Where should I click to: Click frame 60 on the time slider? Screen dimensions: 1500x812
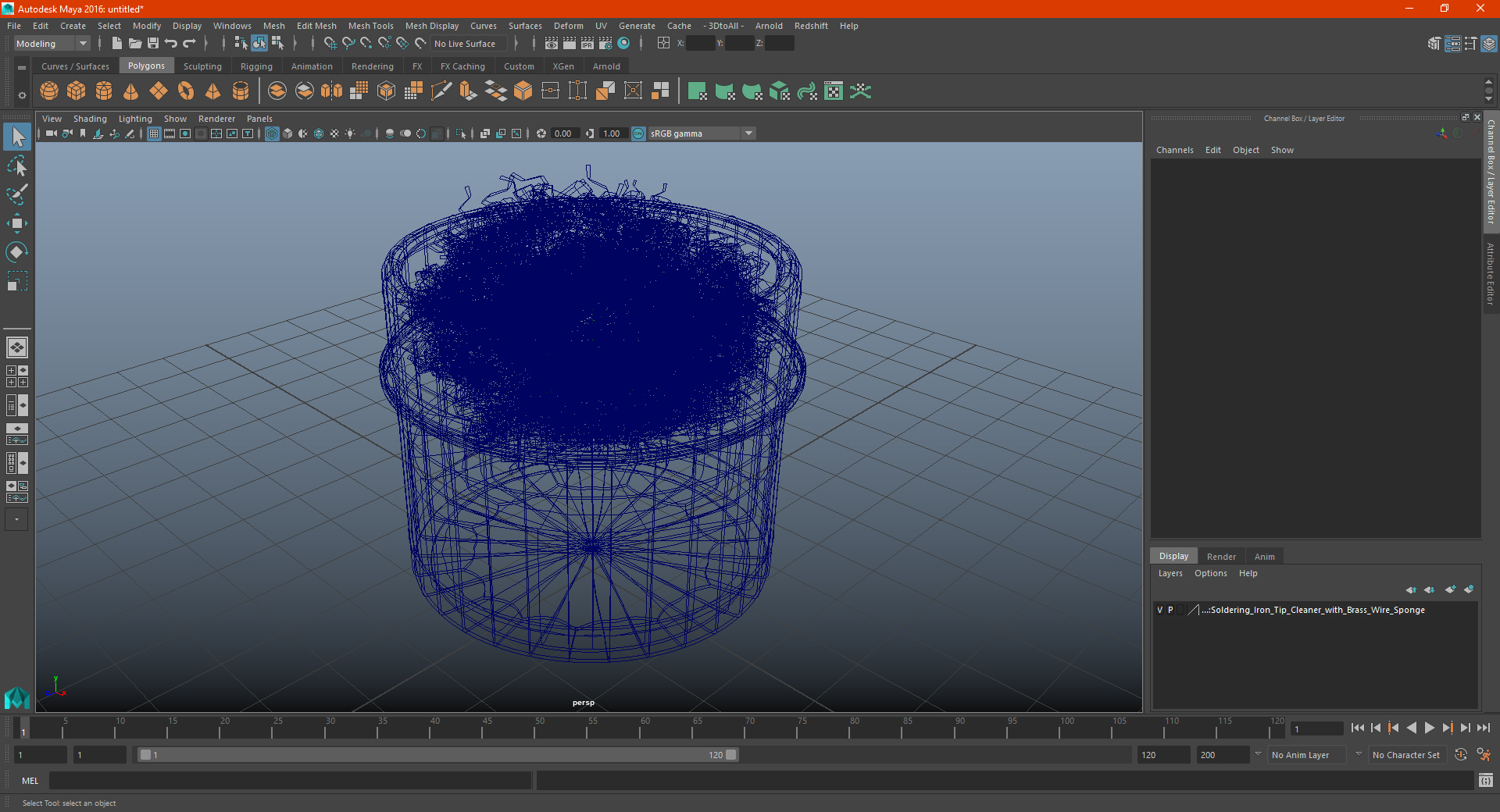pyautogui.click(x=639, y=729)
